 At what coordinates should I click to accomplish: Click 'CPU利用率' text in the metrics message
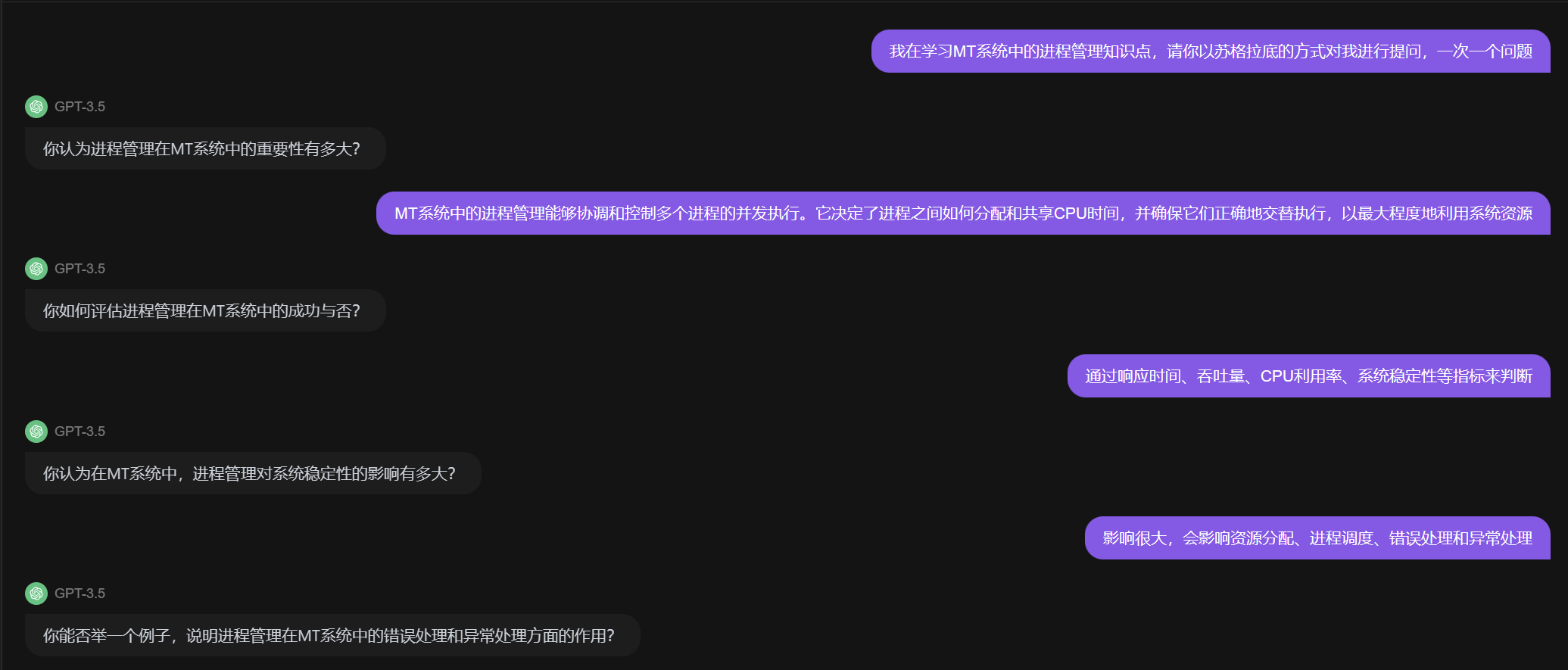click(x=1300, y=376)
